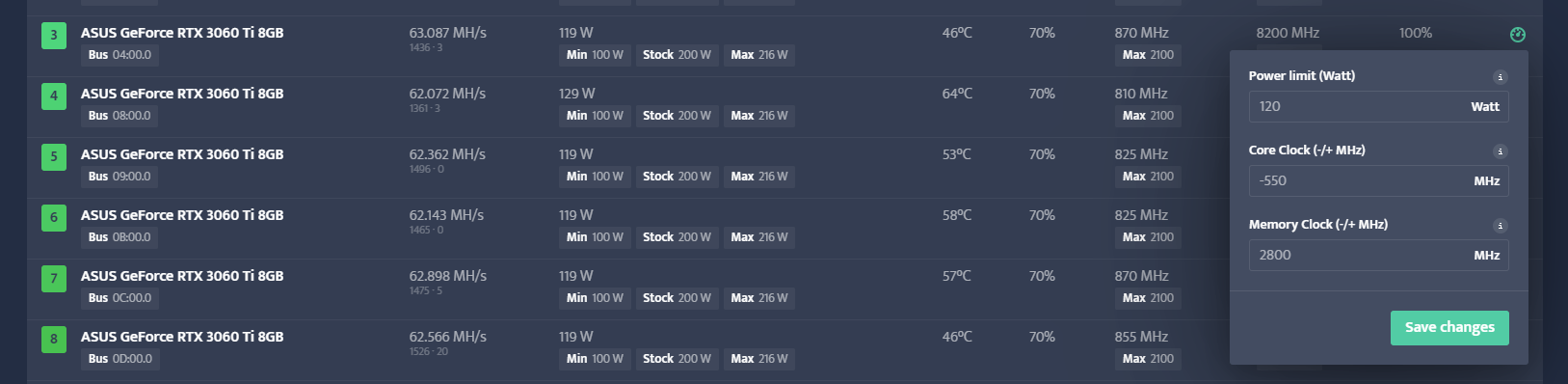This screenshot has width=1568, height=384.
Task: Click the Bus 04:00.0 badge
Action: pos(120,55)
